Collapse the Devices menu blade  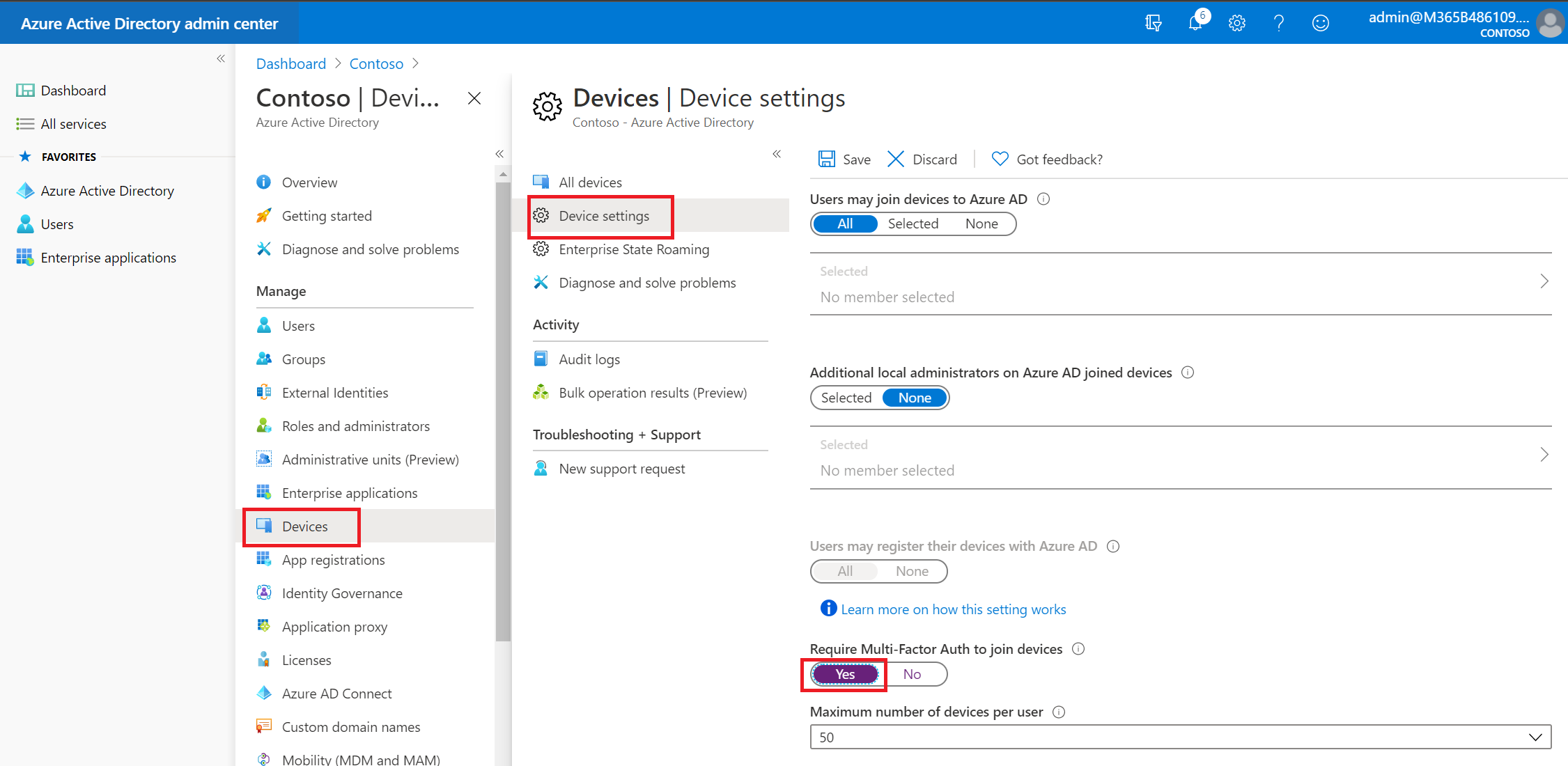777,154
